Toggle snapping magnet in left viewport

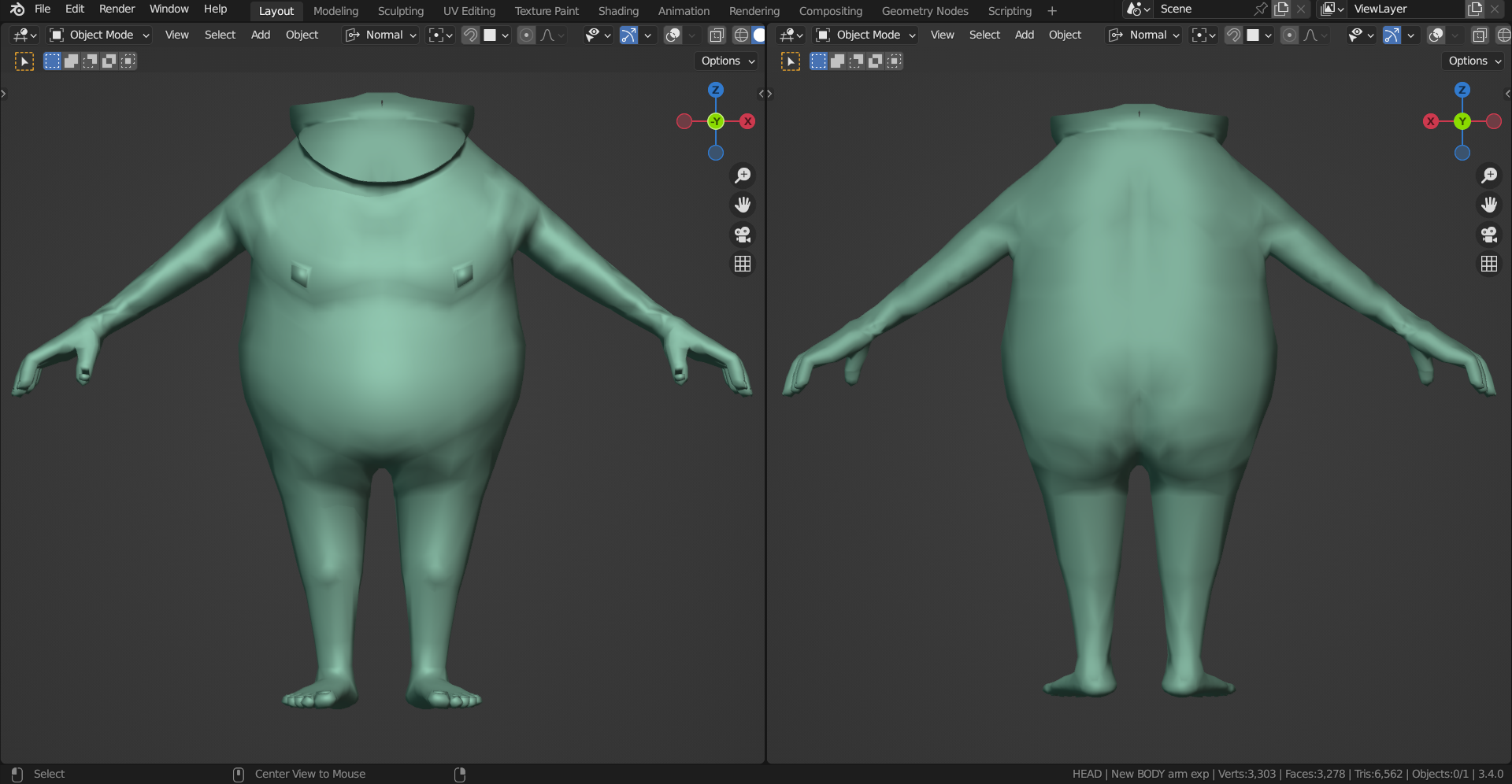point(470,35)
